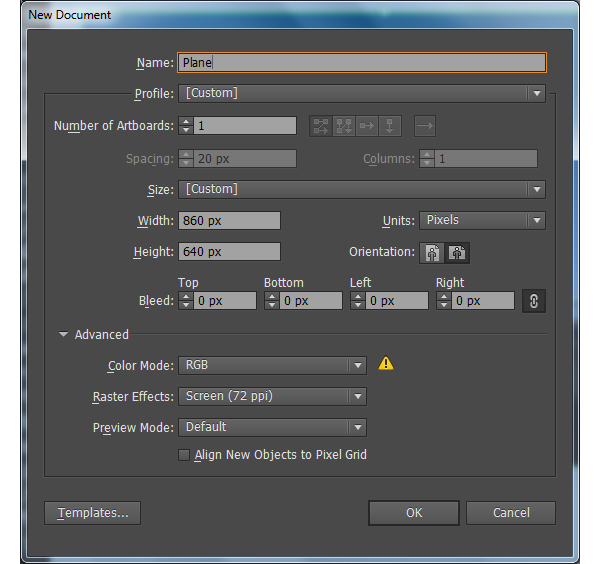600x564 pixels.
Task: Confirm with the OK button
Action: [x=414, y=513]
